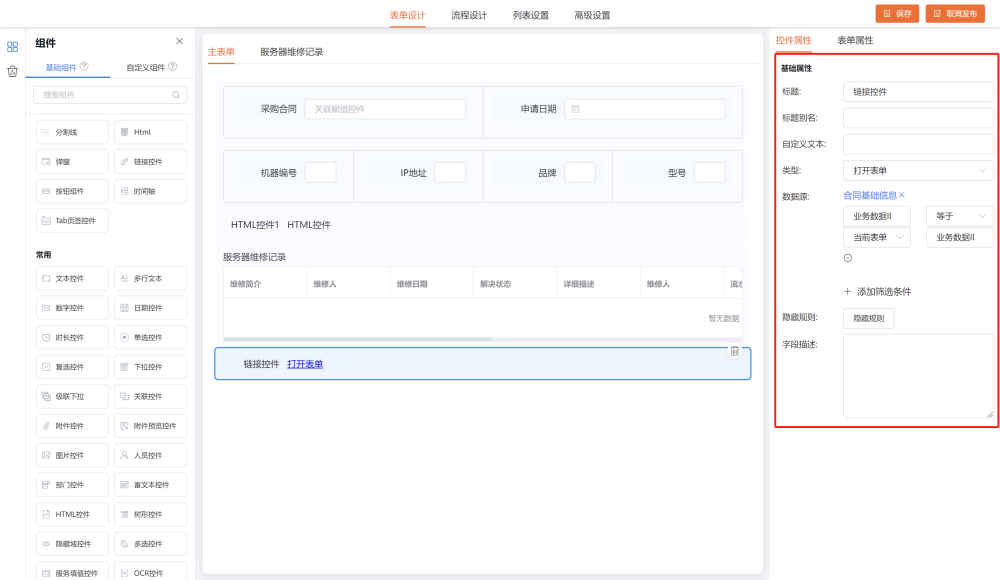Click the 保存 button
The height and width of the screenshot is (580, 1000).
tap(897, 14)
